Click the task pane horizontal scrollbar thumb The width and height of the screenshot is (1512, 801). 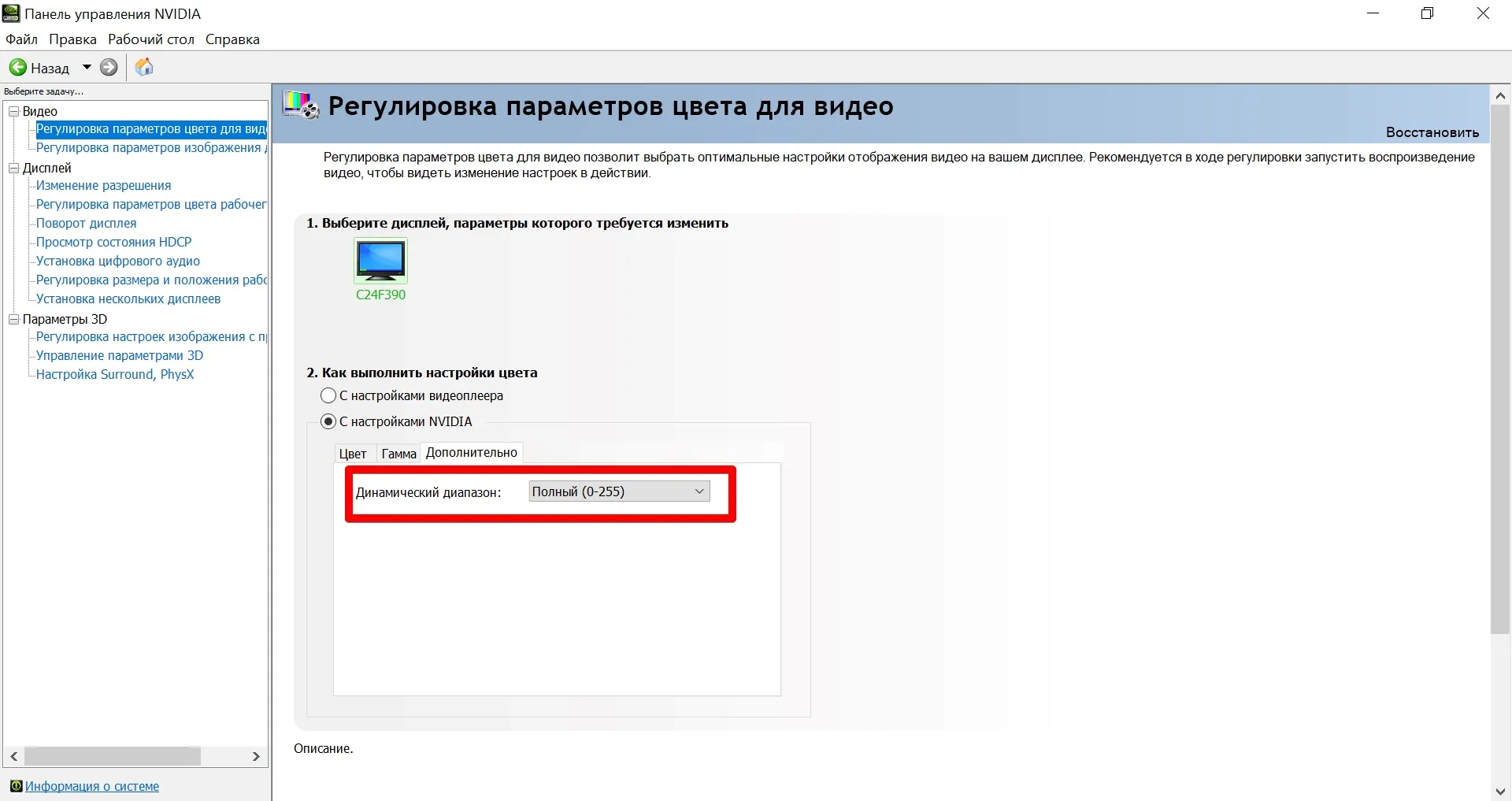click(112, 756)
